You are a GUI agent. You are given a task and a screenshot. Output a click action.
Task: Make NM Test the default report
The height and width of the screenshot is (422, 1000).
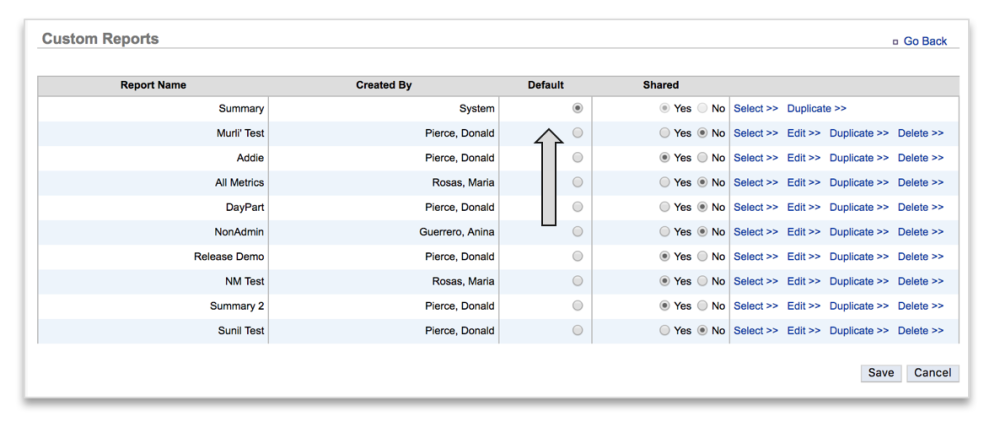[x=577, y=281]
